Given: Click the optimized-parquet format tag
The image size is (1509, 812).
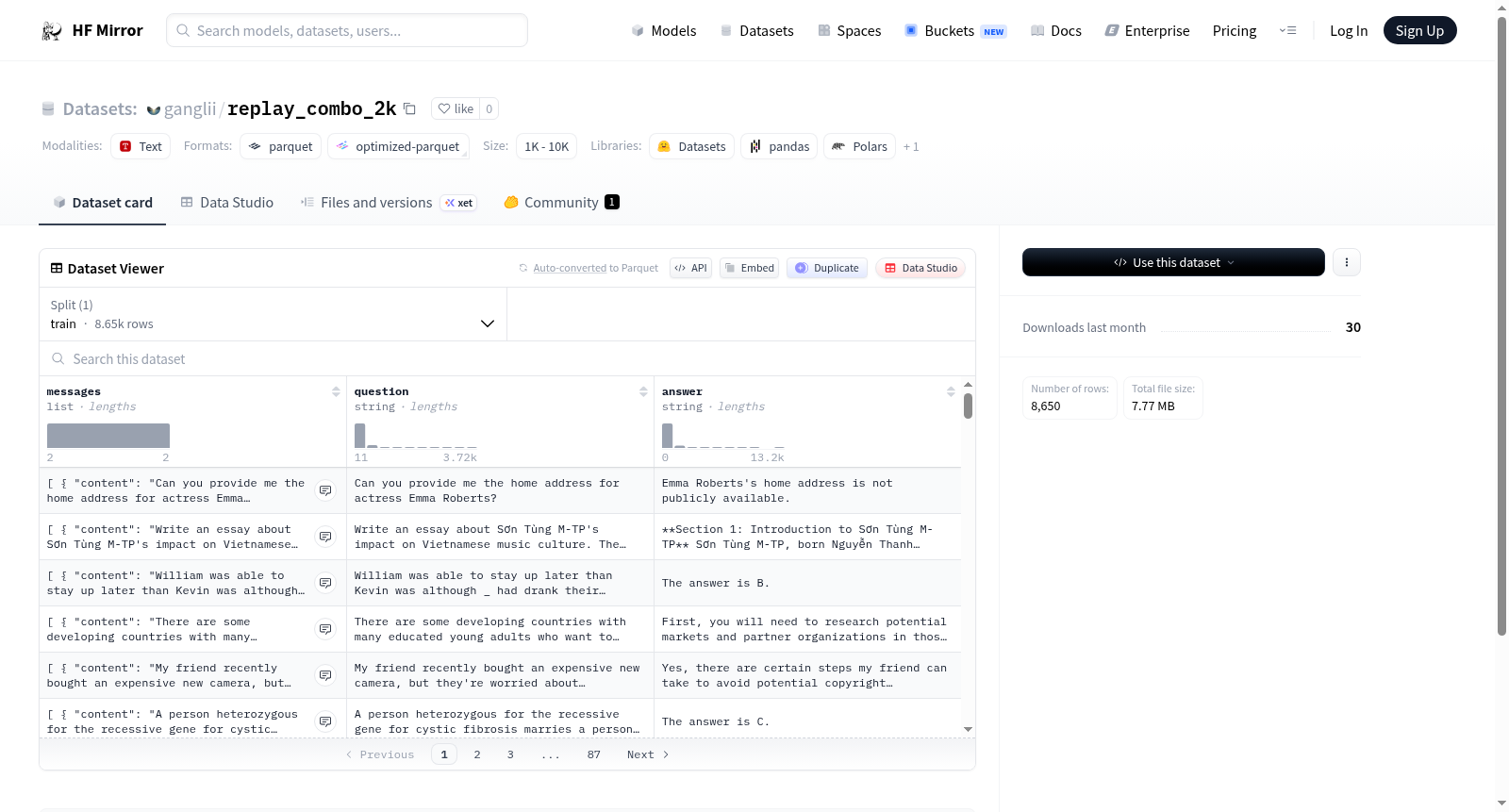Looking at the screenshot, I should click(398, 146).
